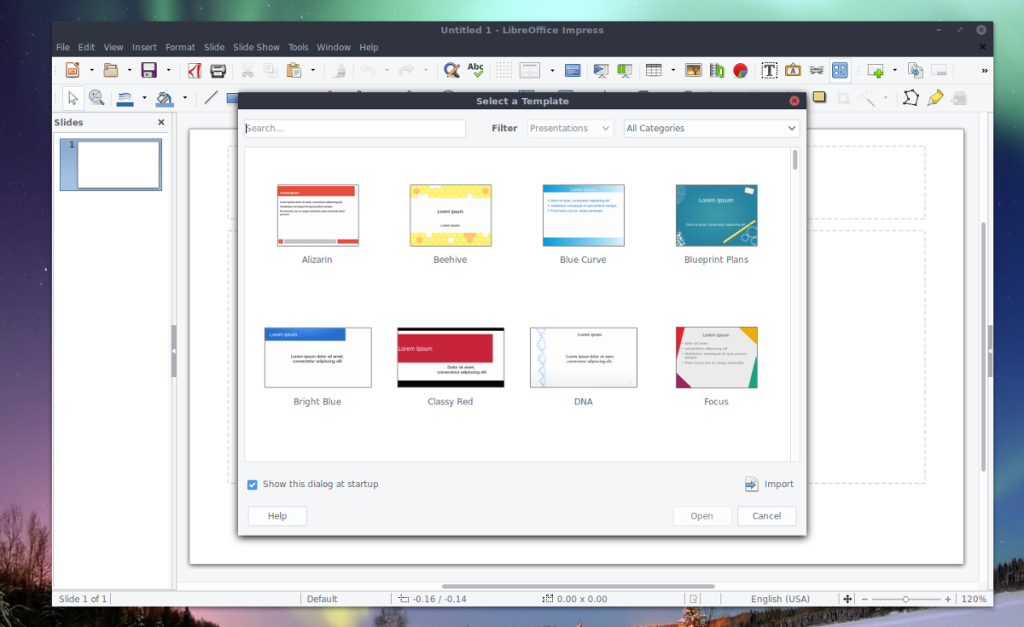Activate the Clone Formatting tool
Screen dimensions: 1024x627
pos(337,70)
